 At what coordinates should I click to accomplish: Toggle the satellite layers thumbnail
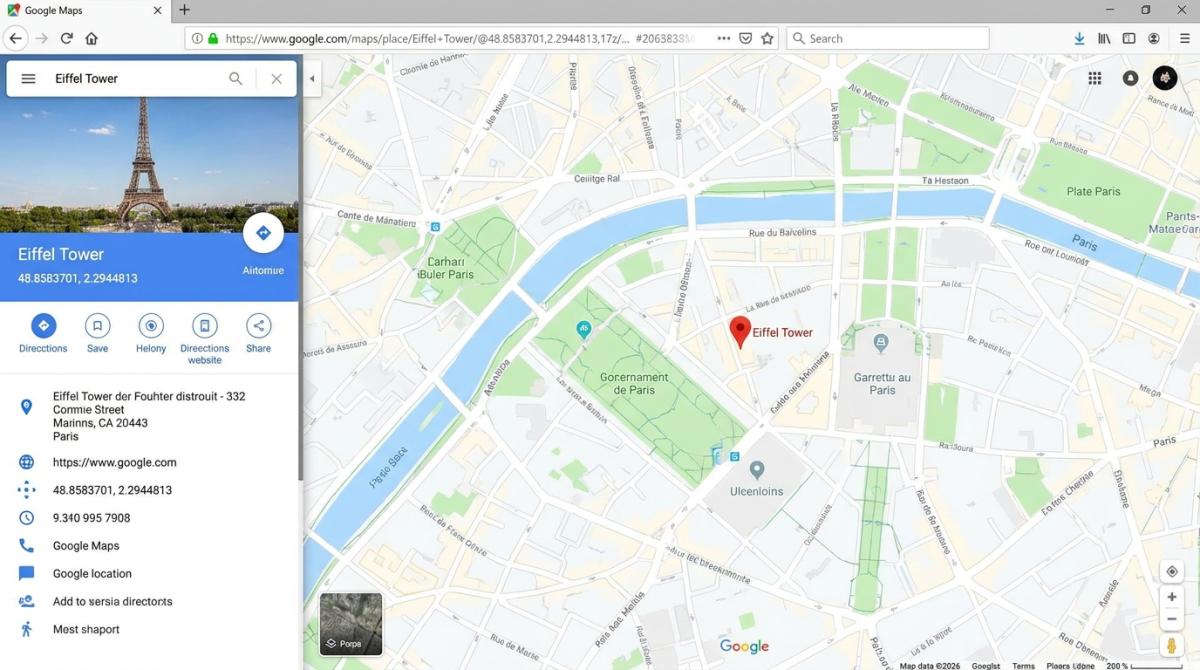coord(351,624)
